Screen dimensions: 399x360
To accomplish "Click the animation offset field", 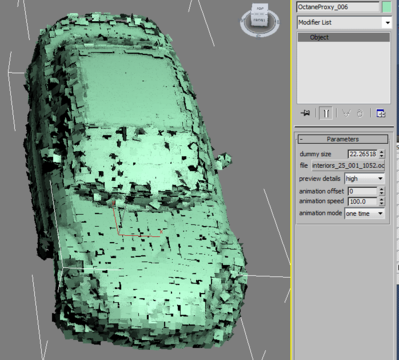I will click(362, 191).
